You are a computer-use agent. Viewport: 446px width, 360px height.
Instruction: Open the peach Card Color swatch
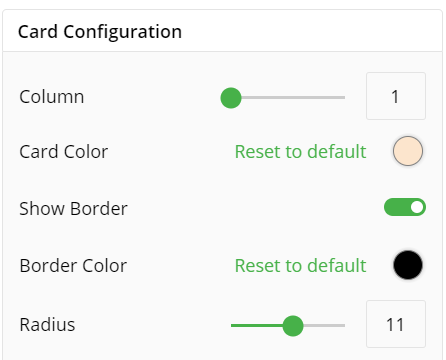[x=408, y=151]
